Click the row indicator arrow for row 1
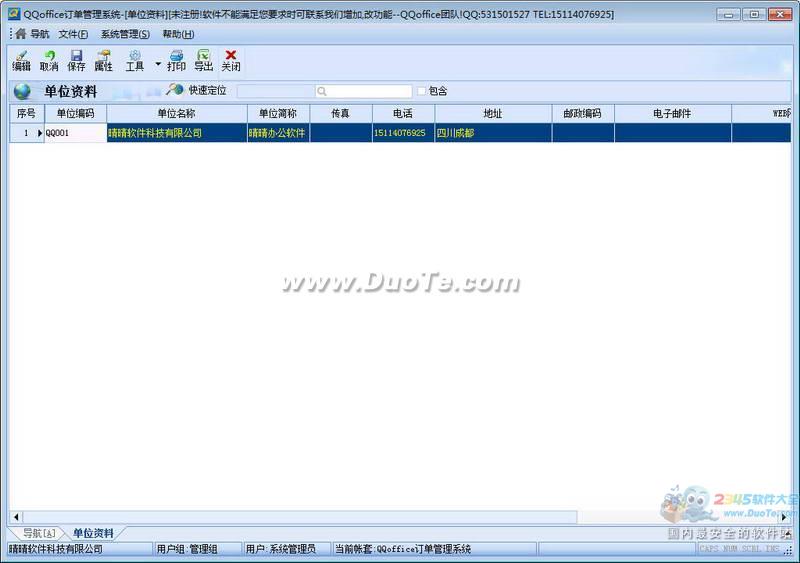The height and width of the screenshot is (563, 800). point(40,133)
